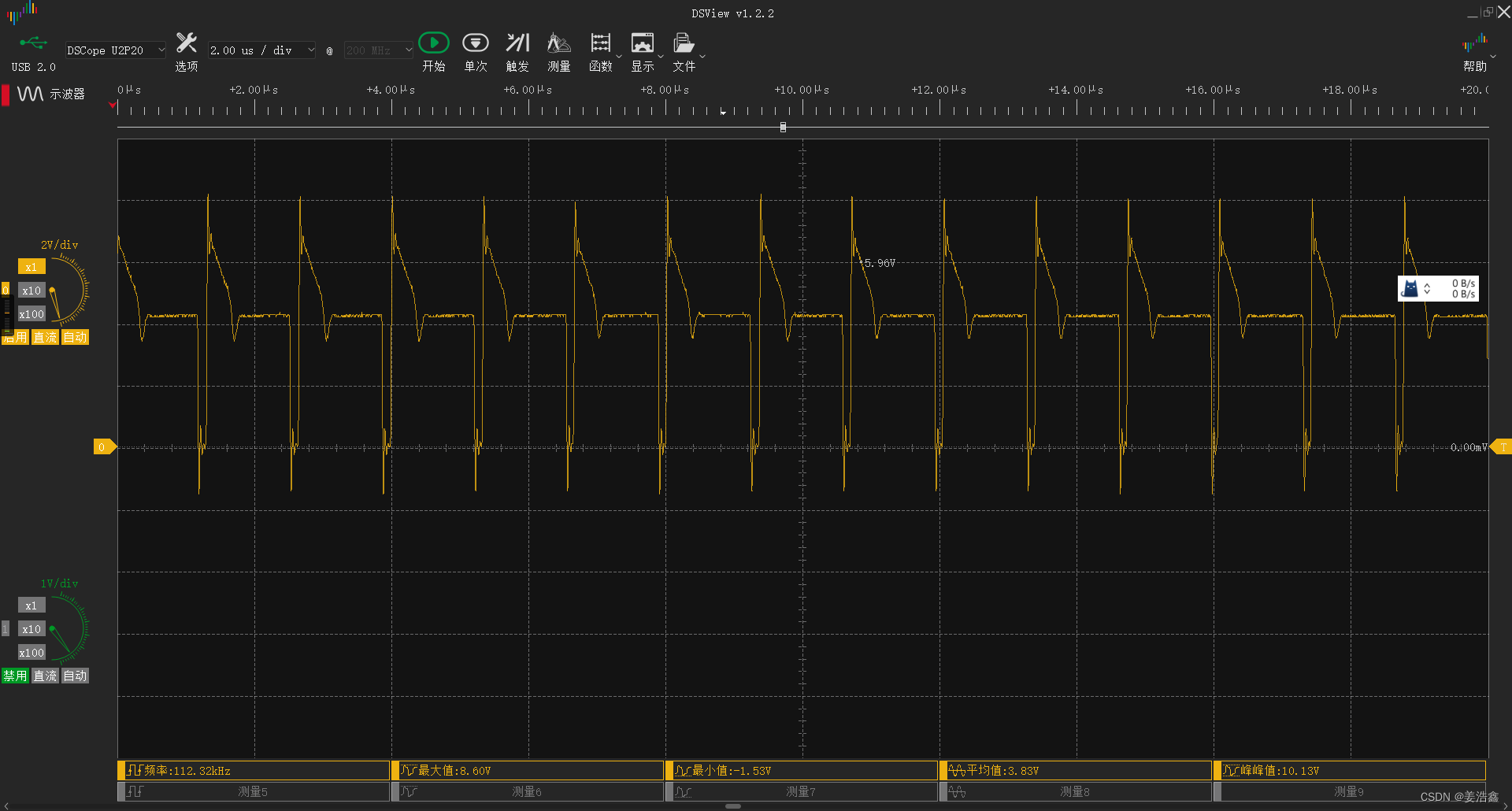Click the 最大值 maximum measurement icon
The width and height of the screenshot is (1512, 811).
(409, 770)
